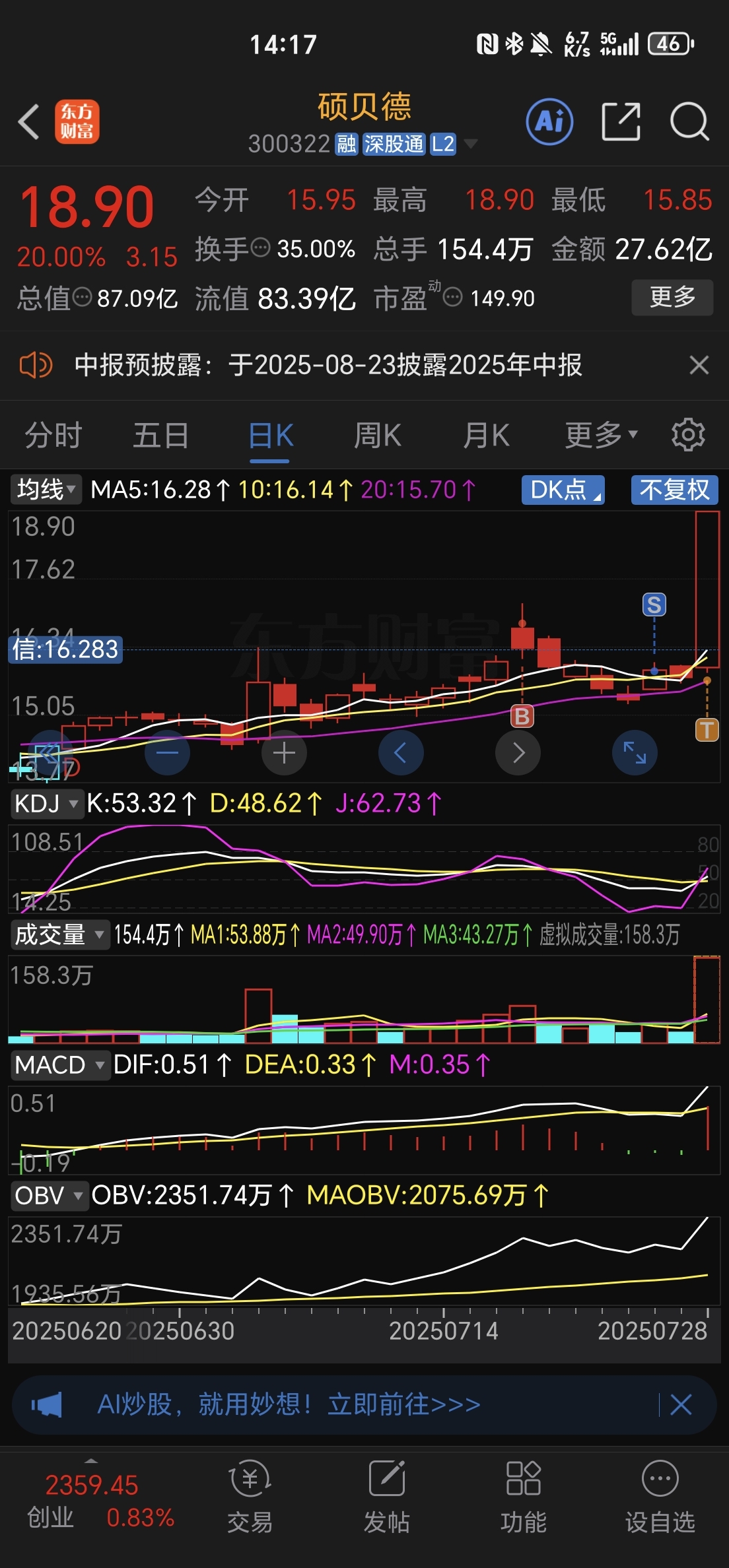The height and width of the screenshot is (1568, 729).
Task: Open 交易 trading button
Action: [250, 1497]
